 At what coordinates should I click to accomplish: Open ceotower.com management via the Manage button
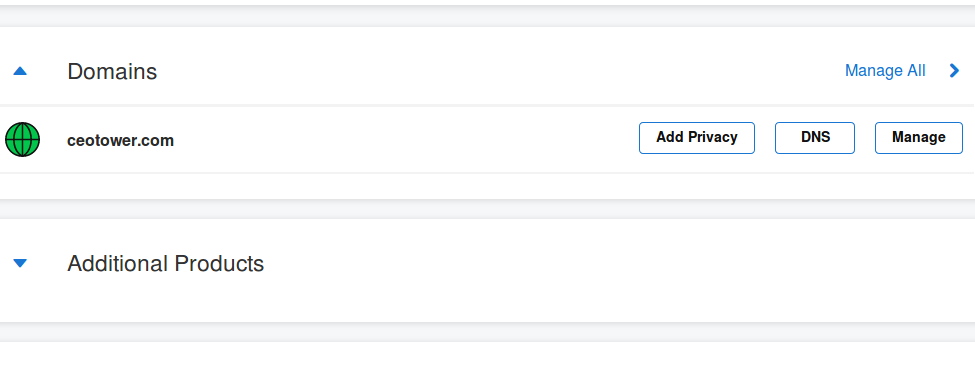[918, 138]
